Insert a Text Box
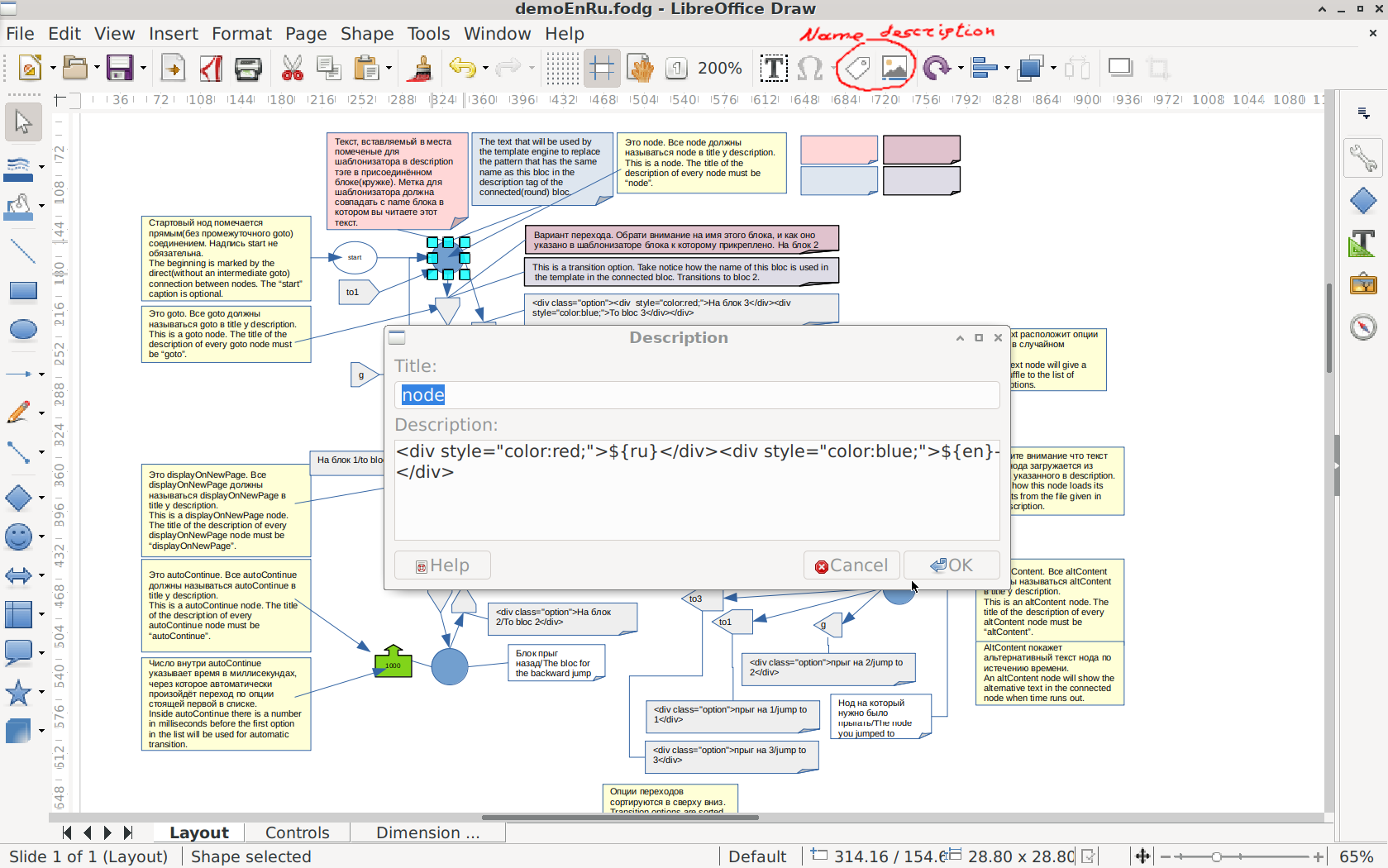The image size is (1388, 868). tap(774, 68)
